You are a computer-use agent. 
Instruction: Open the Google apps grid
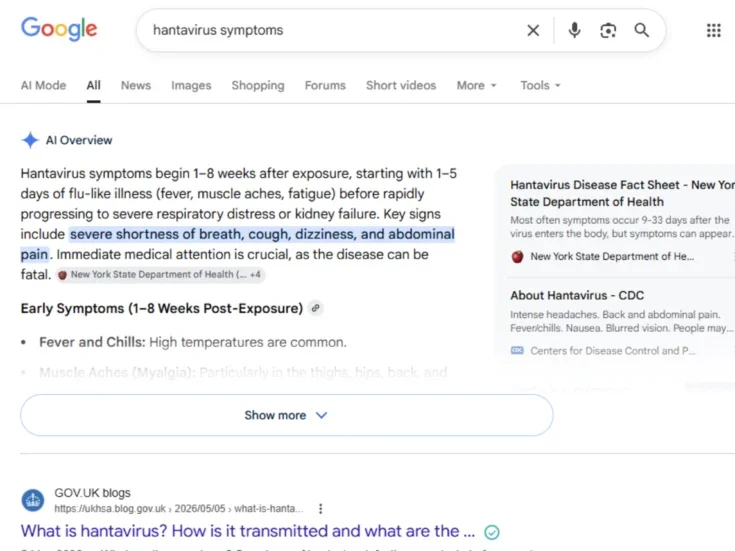pyautogui.click(x=713, y=30)
